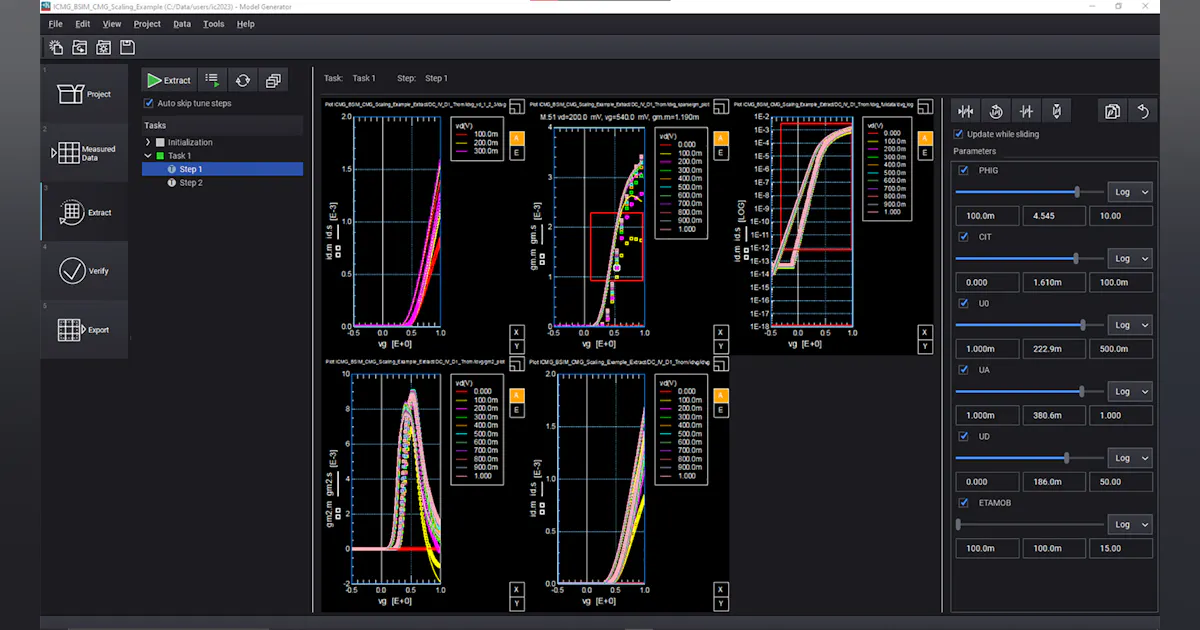Uncheck the ETAMOB parameter checkbox
The height and width of the screenshot is (630, 1200).
(964, 503)
